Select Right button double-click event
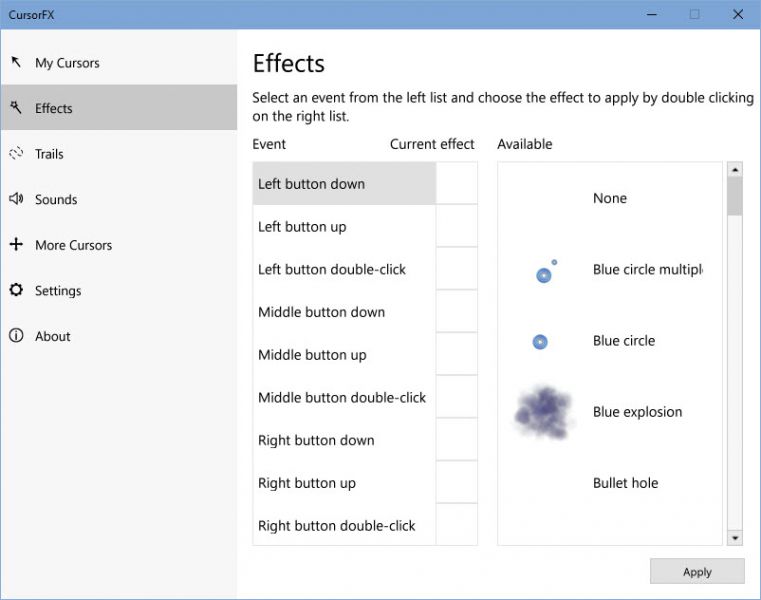This screenshot has height=600, width=761. coord(344,525)
